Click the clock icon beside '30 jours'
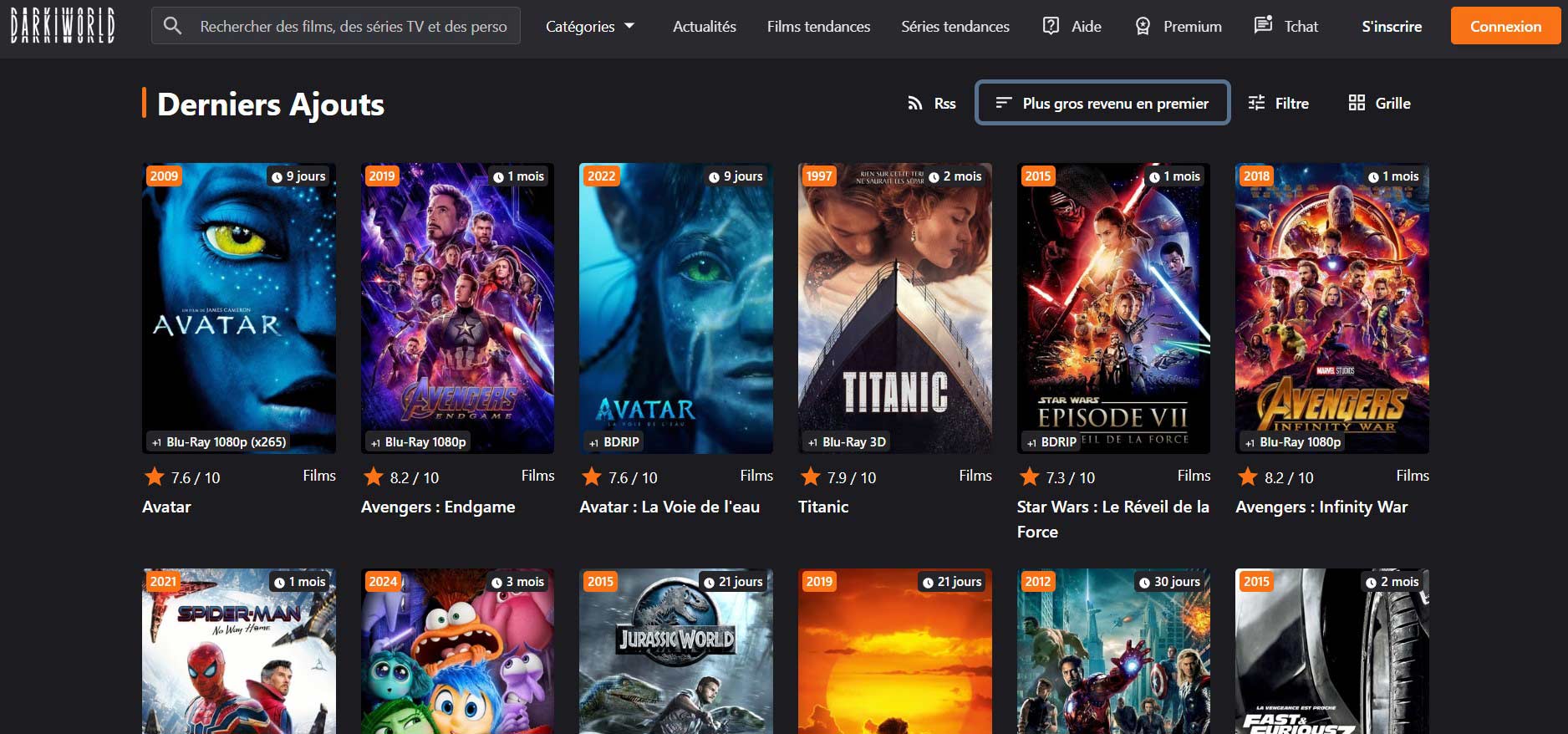 click(x=1144, y=582)
